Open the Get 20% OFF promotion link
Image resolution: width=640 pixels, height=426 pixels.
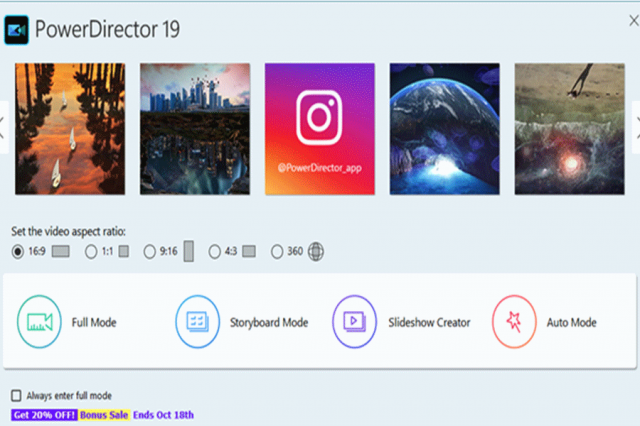tap(44, 415)
